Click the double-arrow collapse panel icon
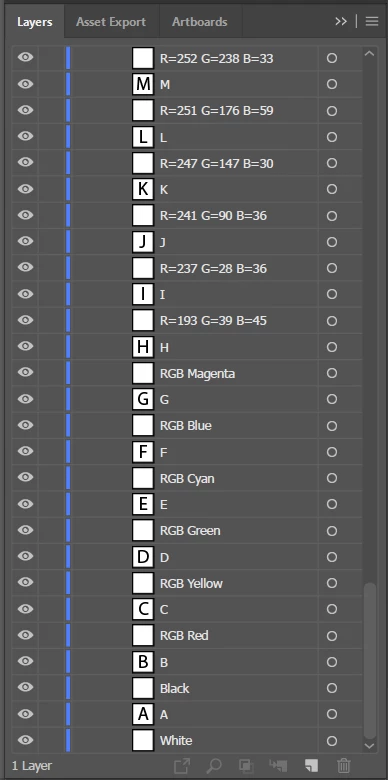The width and height of the screenshot is (388, 780). pos(341,21)
